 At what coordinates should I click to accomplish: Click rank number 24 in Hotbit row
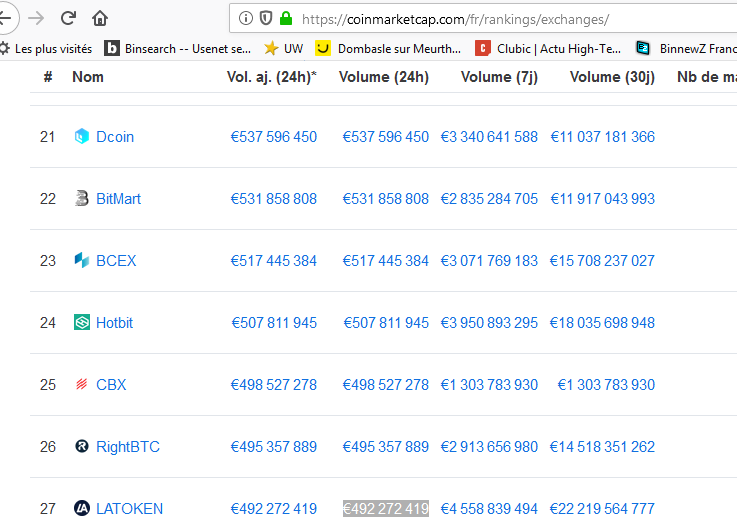(x=47, y=323)
